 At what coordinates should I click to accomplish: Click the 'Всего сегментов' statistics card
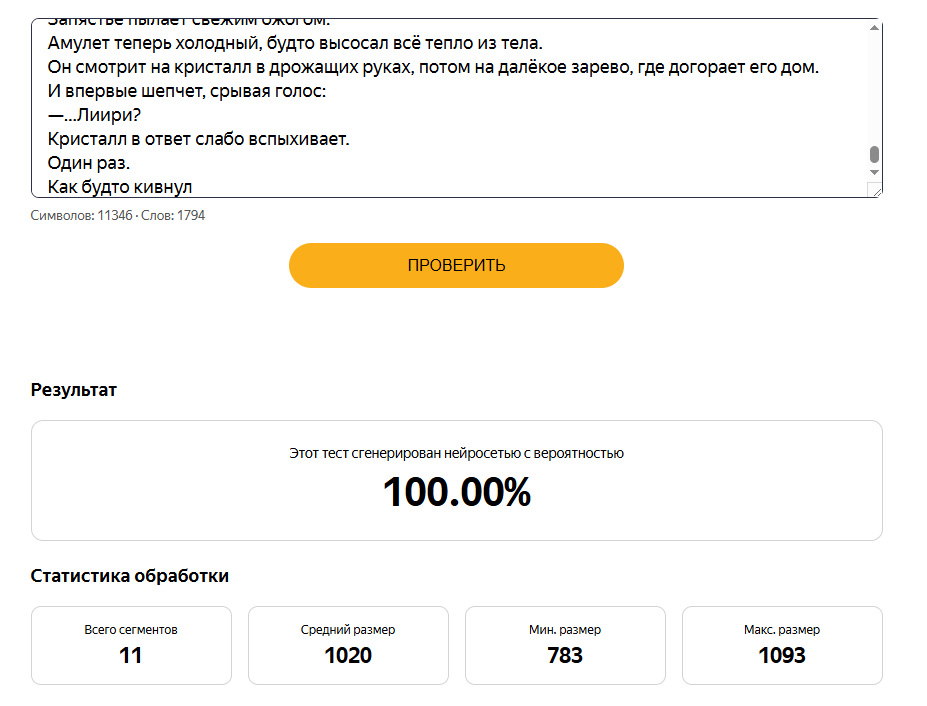pyautogui.click(x=131, y=645)
